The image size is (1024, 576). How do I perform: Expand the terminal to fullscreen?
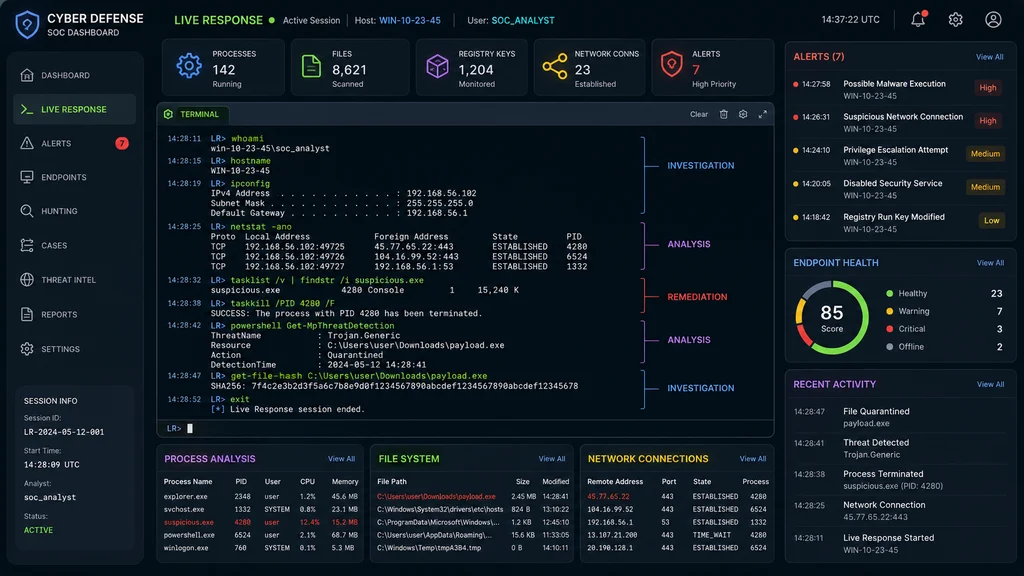(763, 114)
